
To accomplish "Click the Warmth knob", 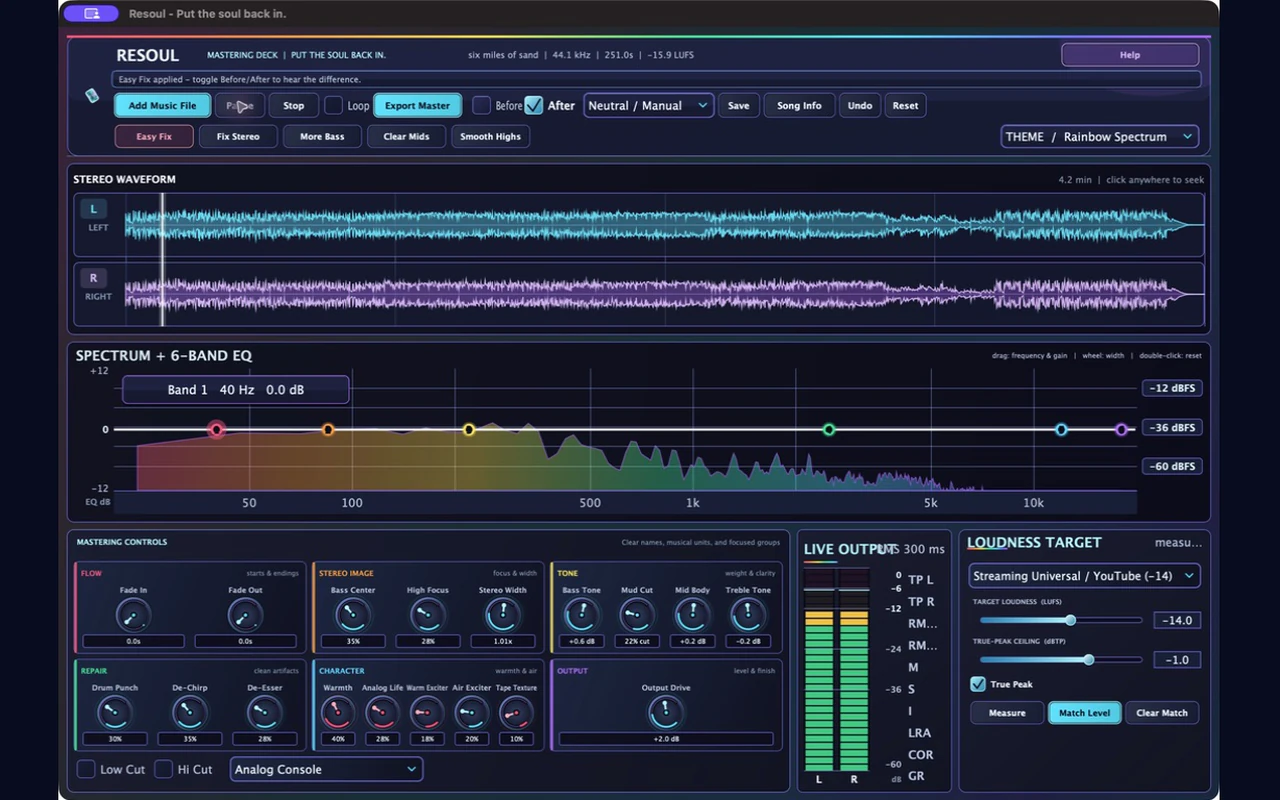I will click(x=338, y=713).
